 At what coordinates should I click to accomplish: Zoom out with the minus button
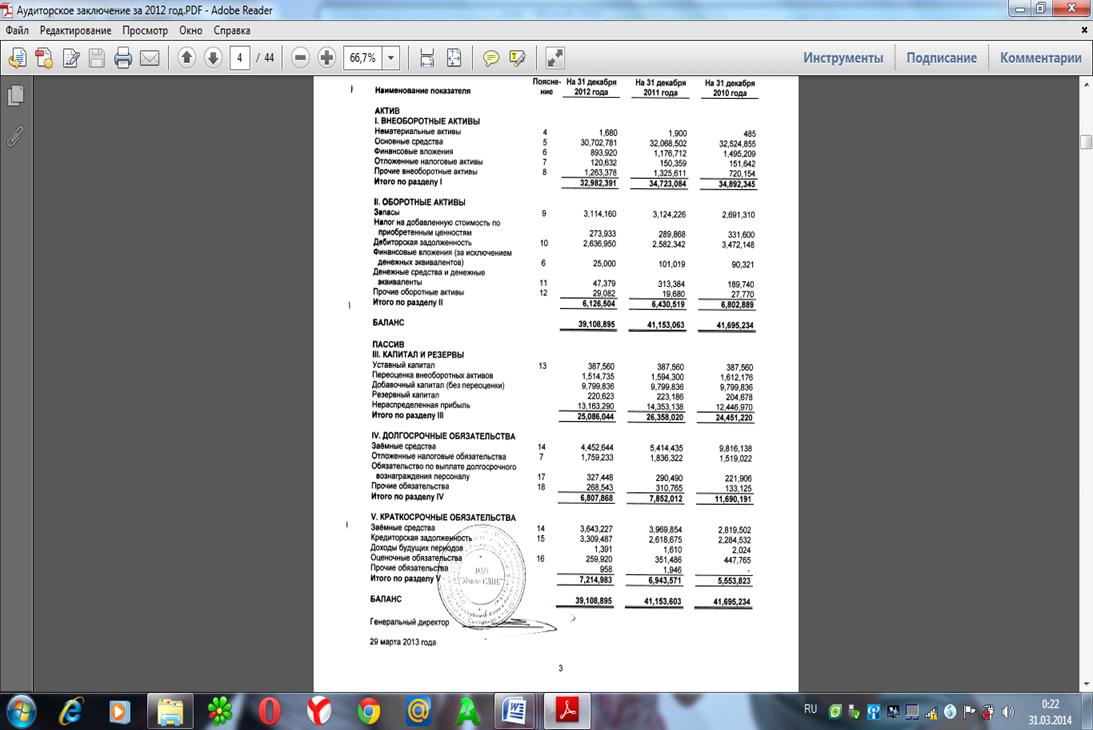[301, 58]
